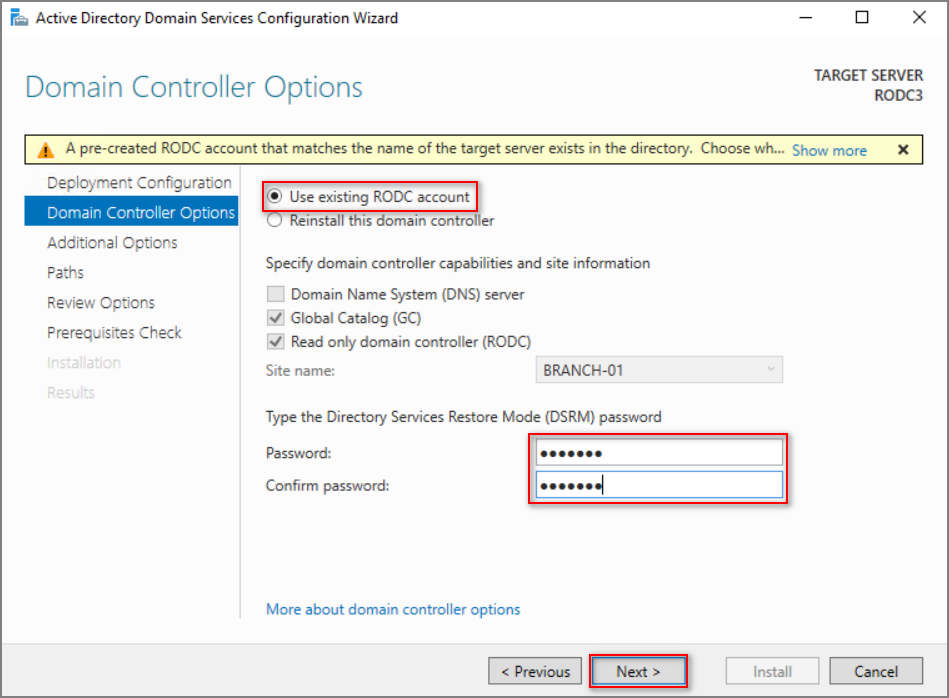The image size is (949, 698).
Task: Click the Installation step label
Action: click(84, 363)
